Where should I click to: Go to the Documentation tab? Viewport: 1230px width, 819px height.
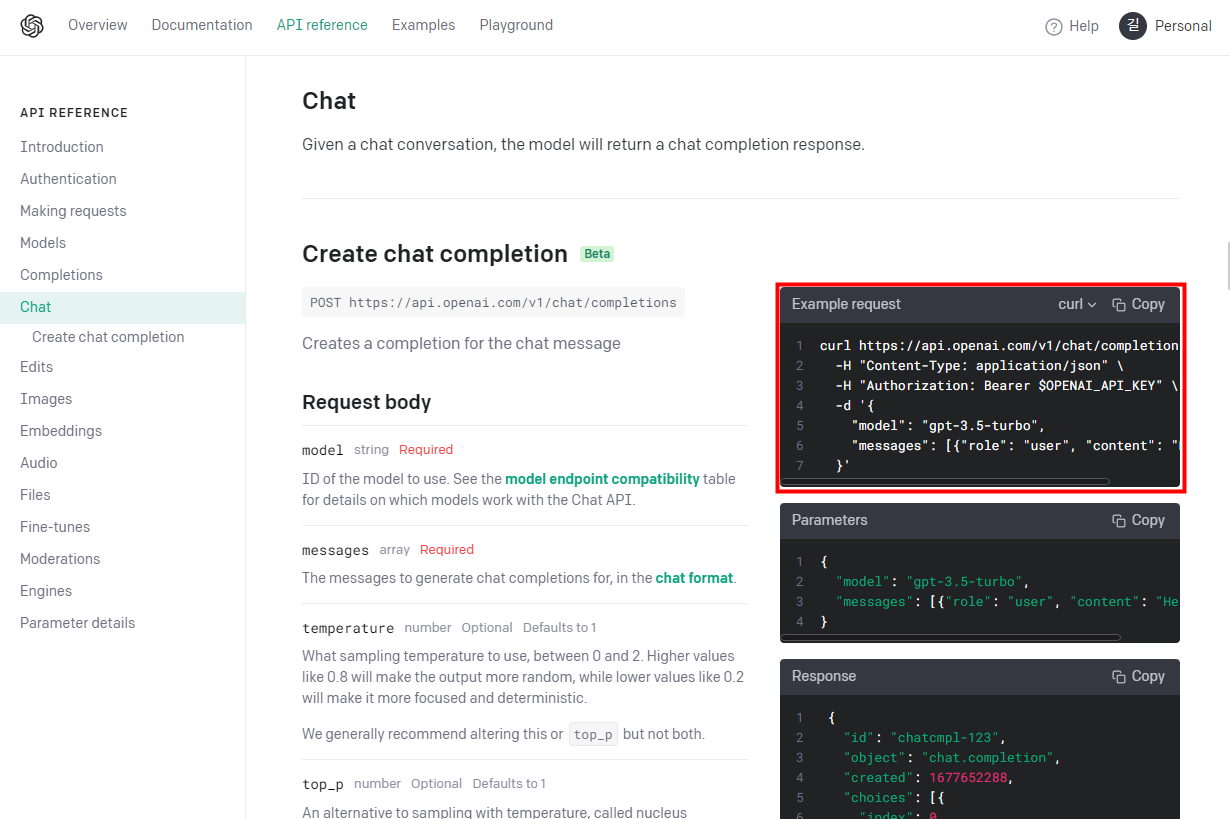202,25
